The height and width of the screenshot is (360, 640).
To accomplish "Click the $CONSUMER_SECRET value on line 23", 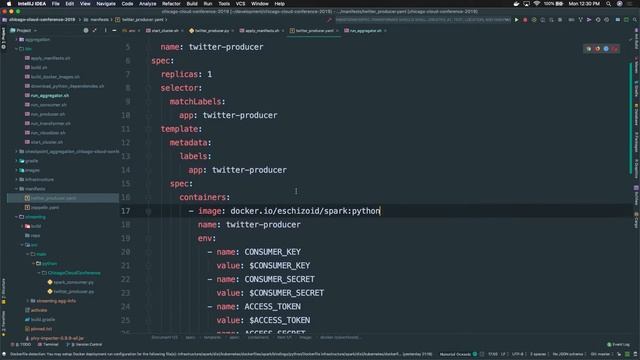I will [x=287, y=293].
